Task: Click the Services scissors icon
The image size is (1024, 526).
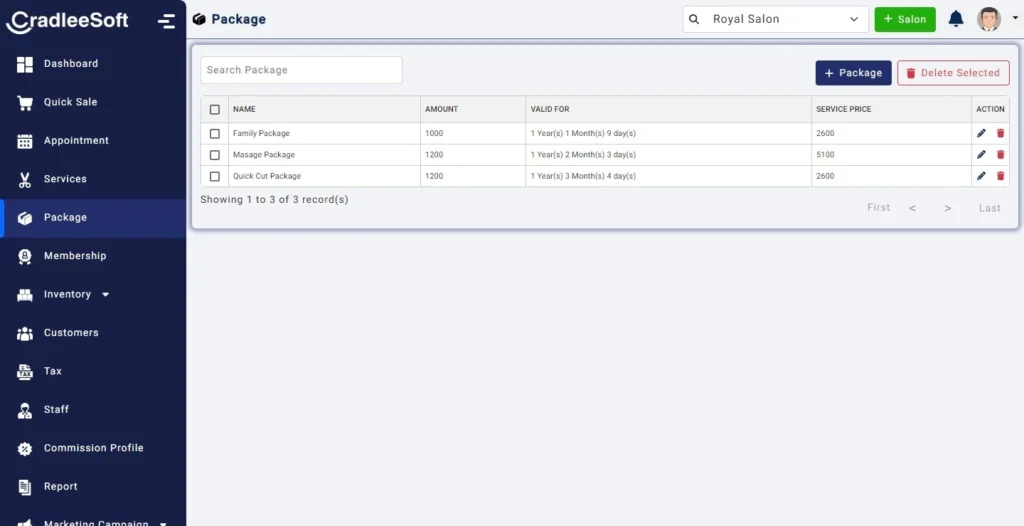Action: (25, 180)
